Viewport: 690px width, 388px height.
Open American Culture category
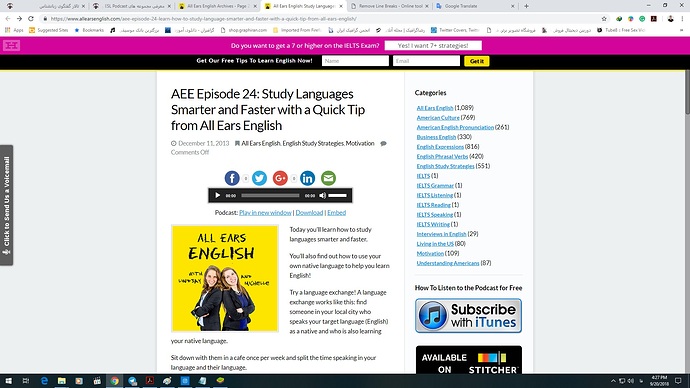point(438,117)
